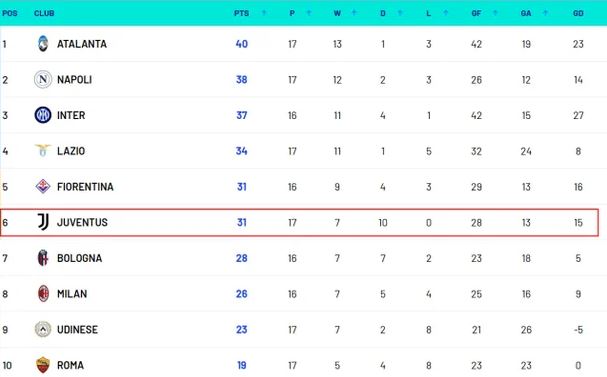Click the Atalanta club crest
The image size is (607, 377).
click(43, 44)
